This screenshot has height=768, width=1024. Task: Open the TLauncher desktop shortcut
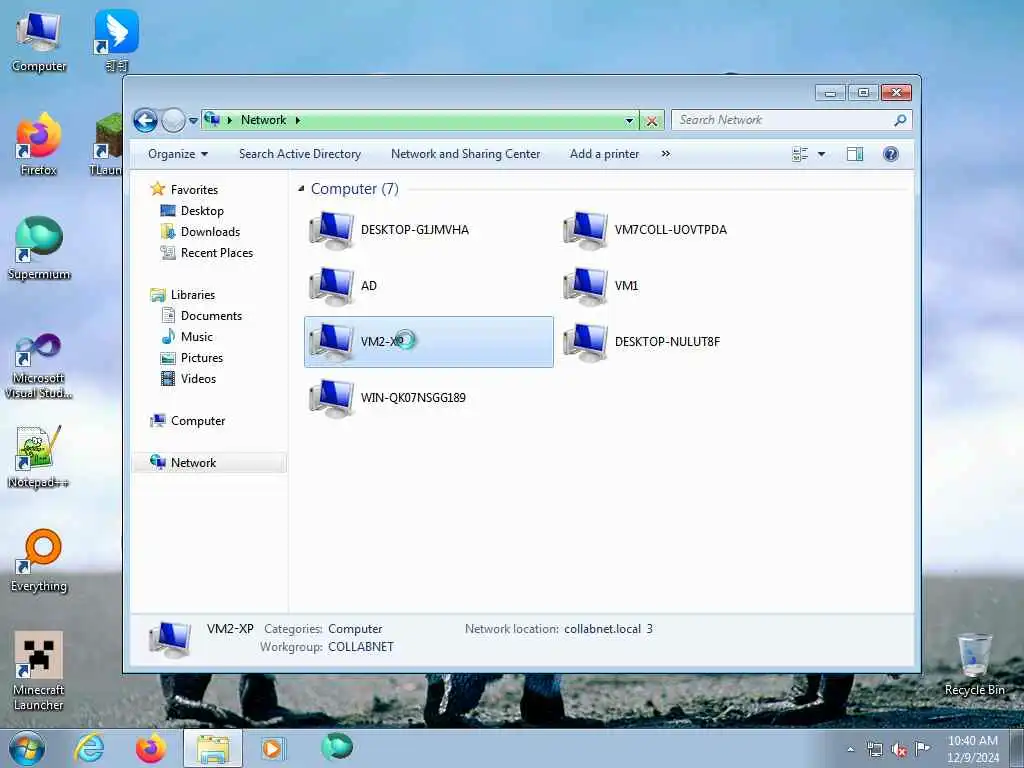[x=108, y=145]
